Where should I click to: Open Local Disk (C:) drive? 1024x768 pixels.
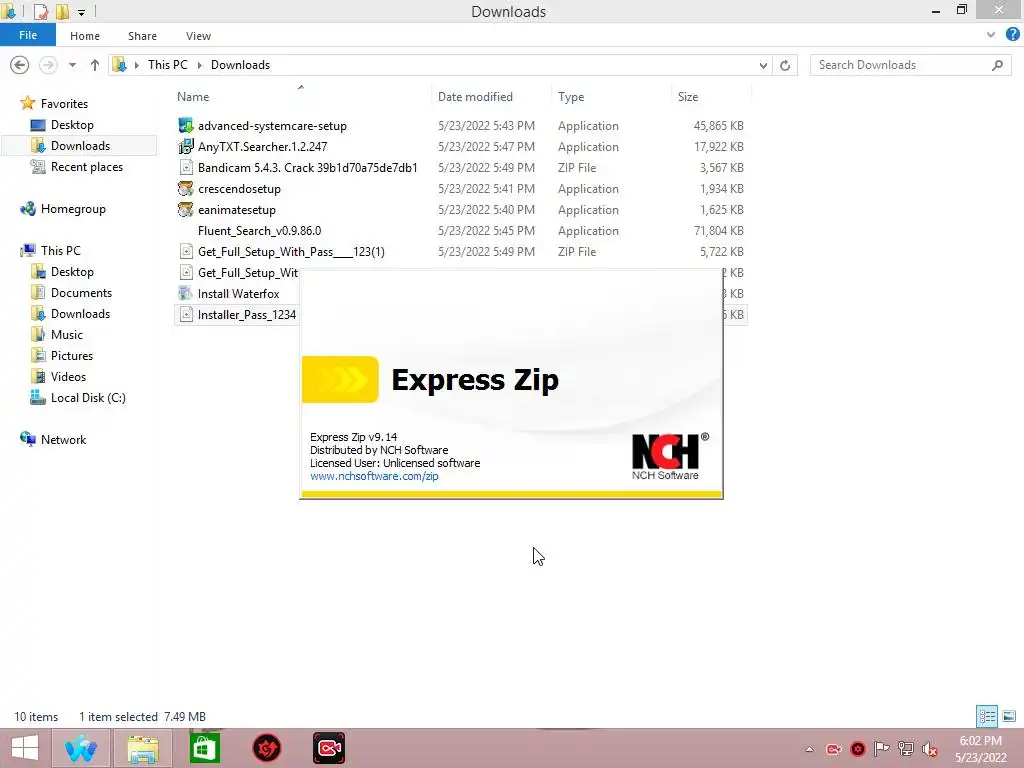click(88, 398)
